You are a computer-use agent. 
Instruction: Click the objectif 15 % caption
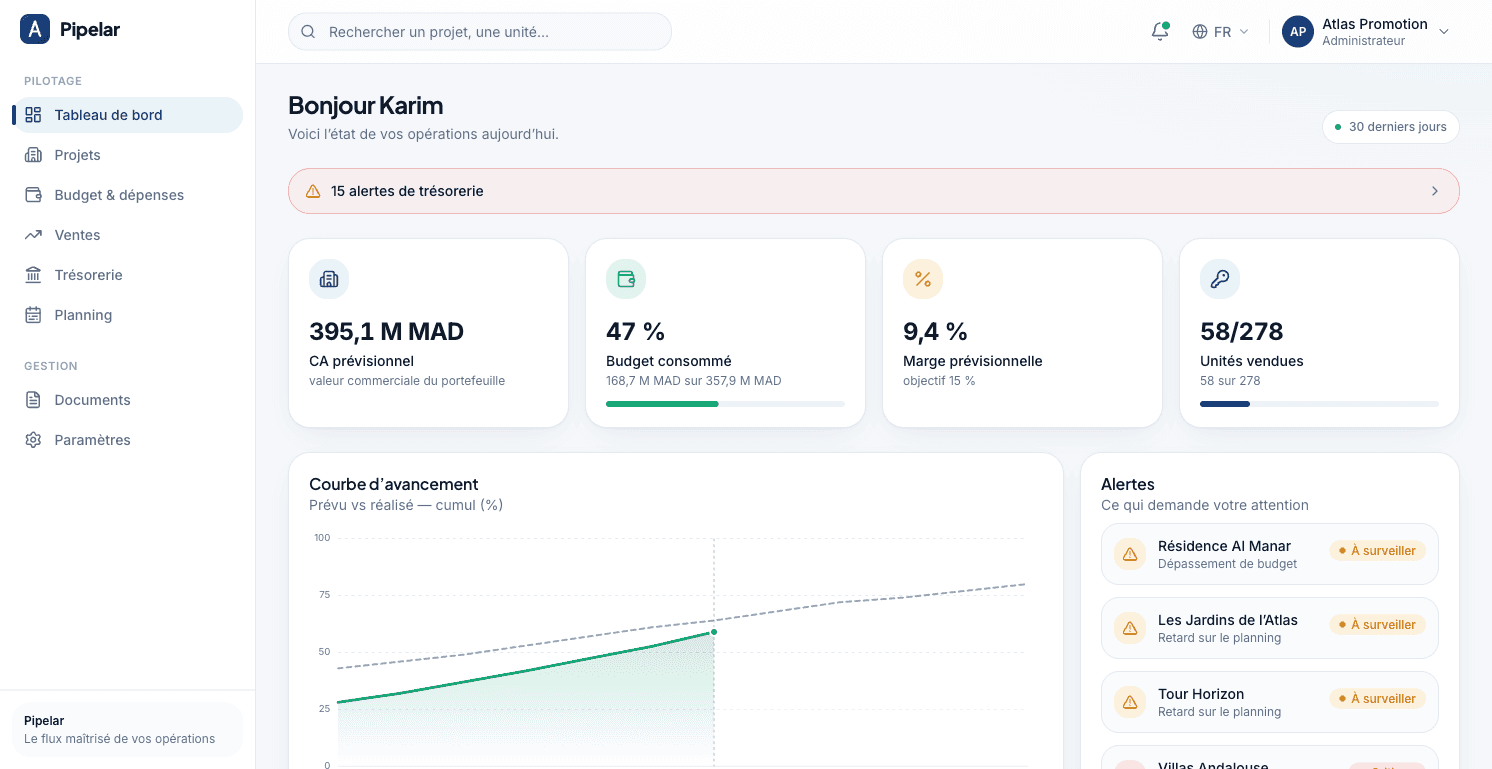939,381
